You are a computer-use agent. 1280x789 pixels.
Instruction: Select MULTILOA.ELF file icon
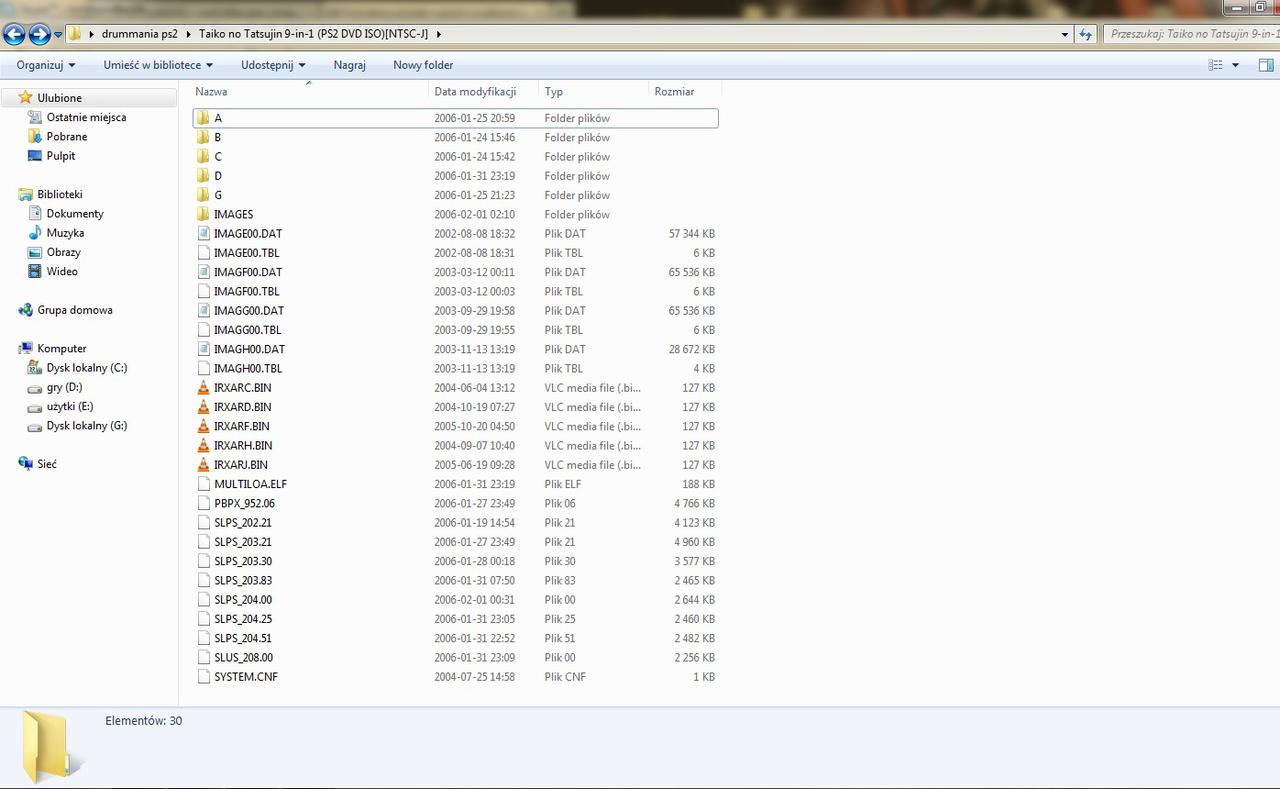[x=203, y=484]
